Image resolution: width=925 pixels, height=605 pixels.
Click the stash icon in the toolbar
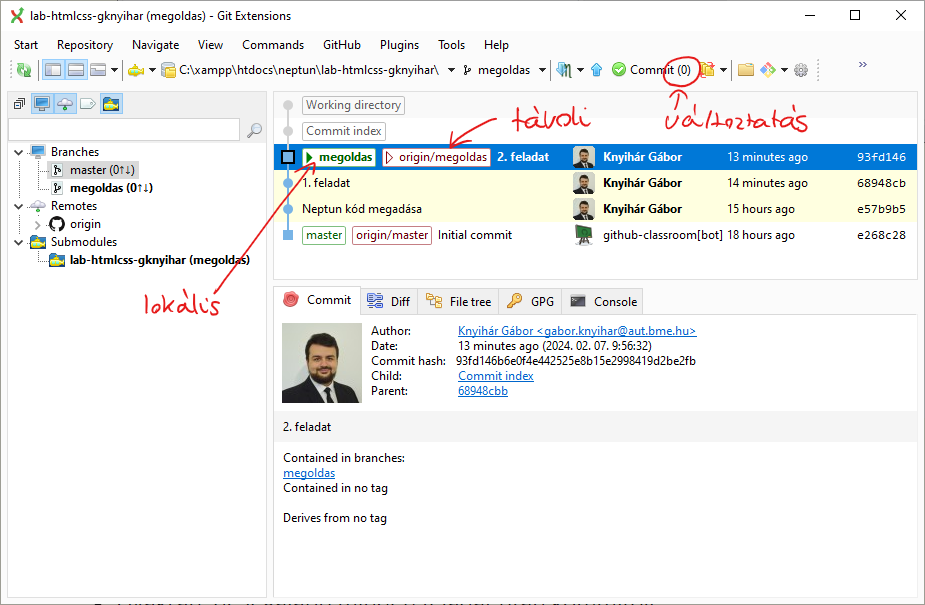click(708, 70)
